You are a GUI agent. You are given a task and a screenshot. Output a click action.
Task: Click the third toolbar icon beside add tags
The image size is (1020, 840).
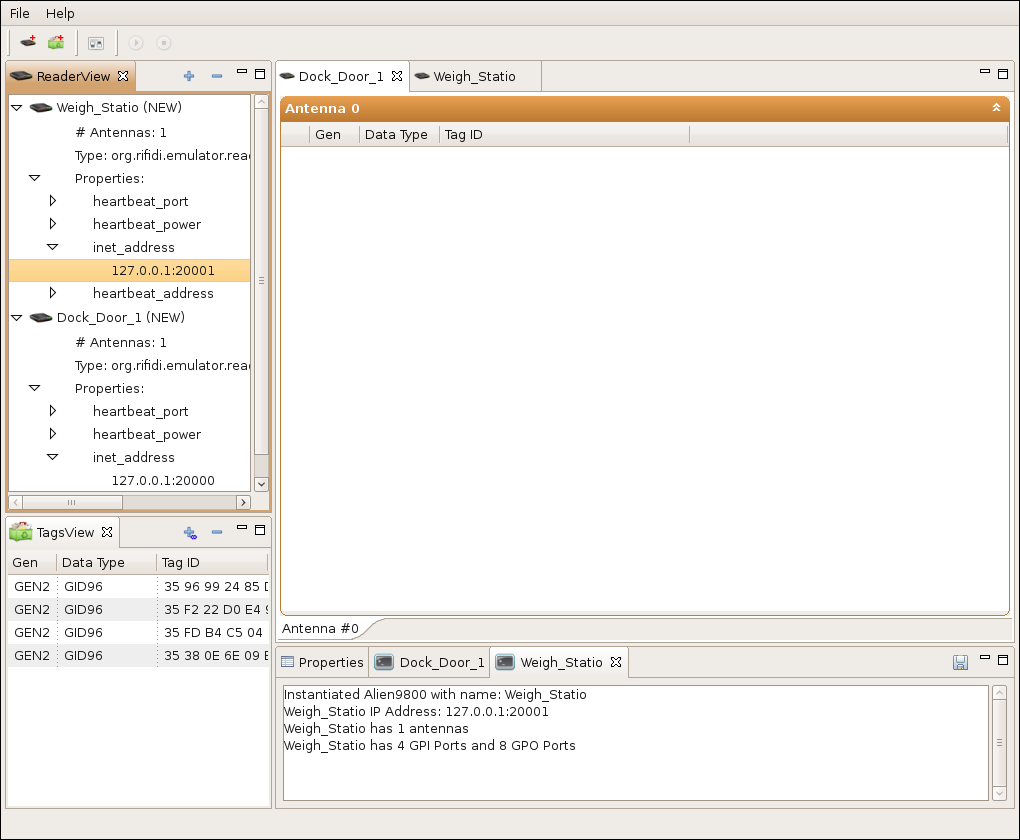click(96, 43)
